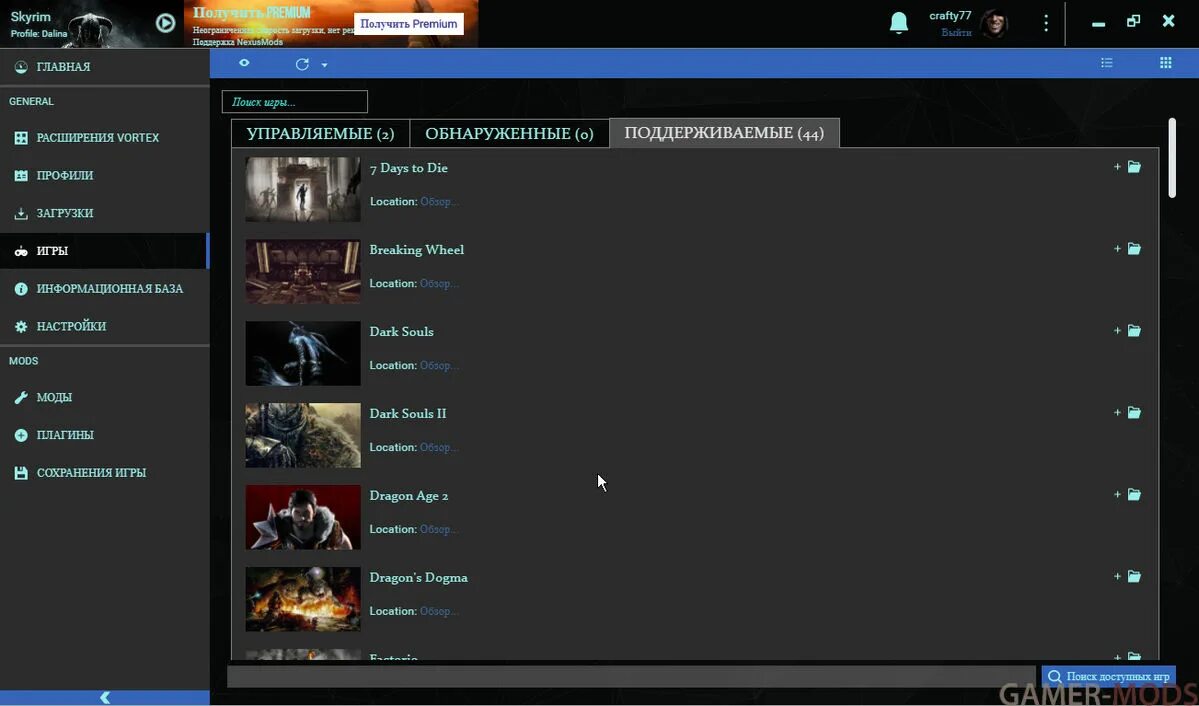Click the crafty77 user avatar

pyautogui.click(x=994, y=24)
